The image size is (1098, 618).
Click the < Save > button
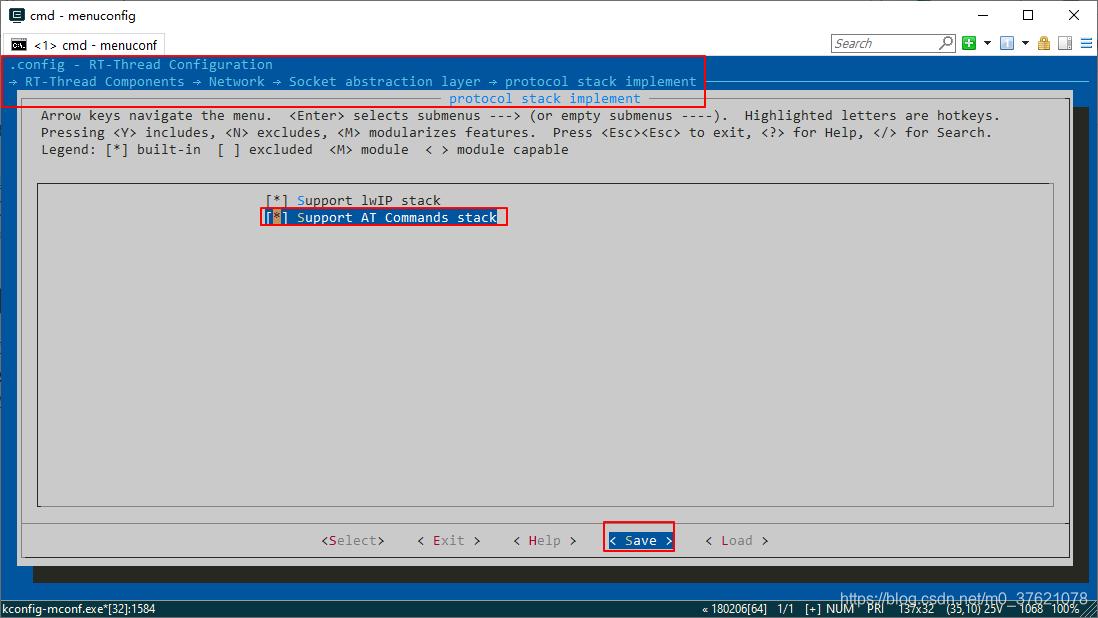[641, 540]
